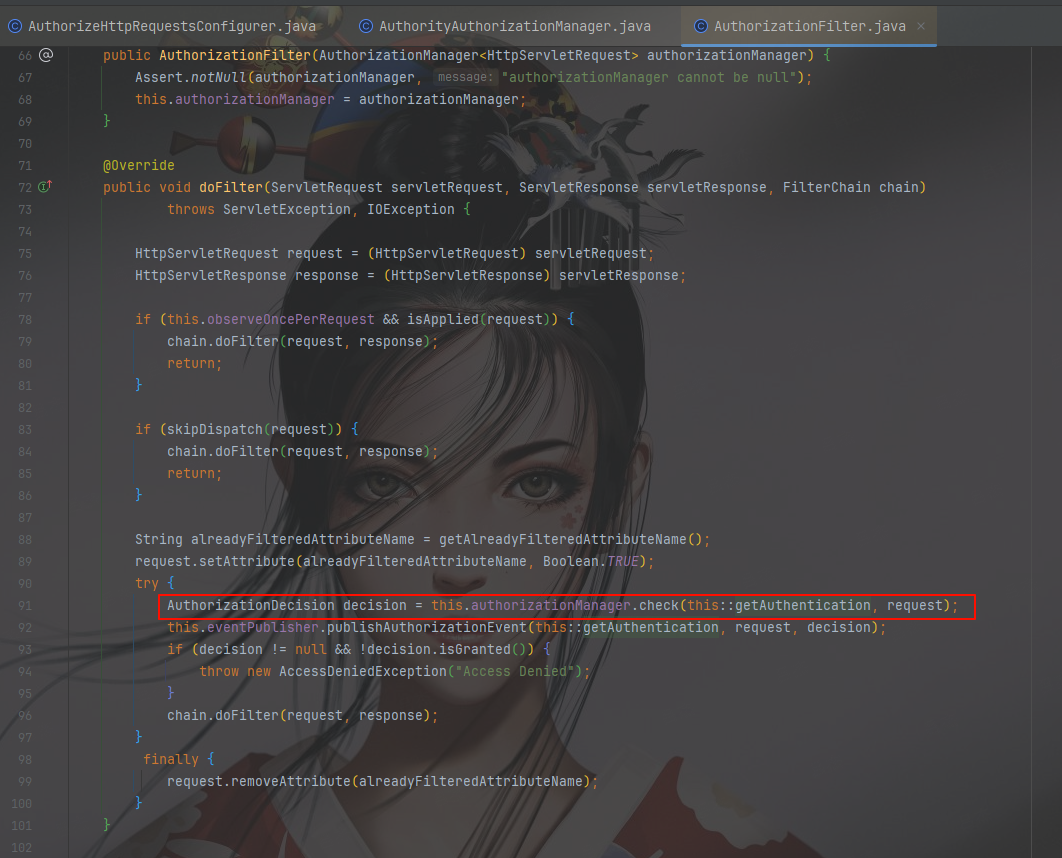Click the String type keyword on line 88

pos(159,539)
